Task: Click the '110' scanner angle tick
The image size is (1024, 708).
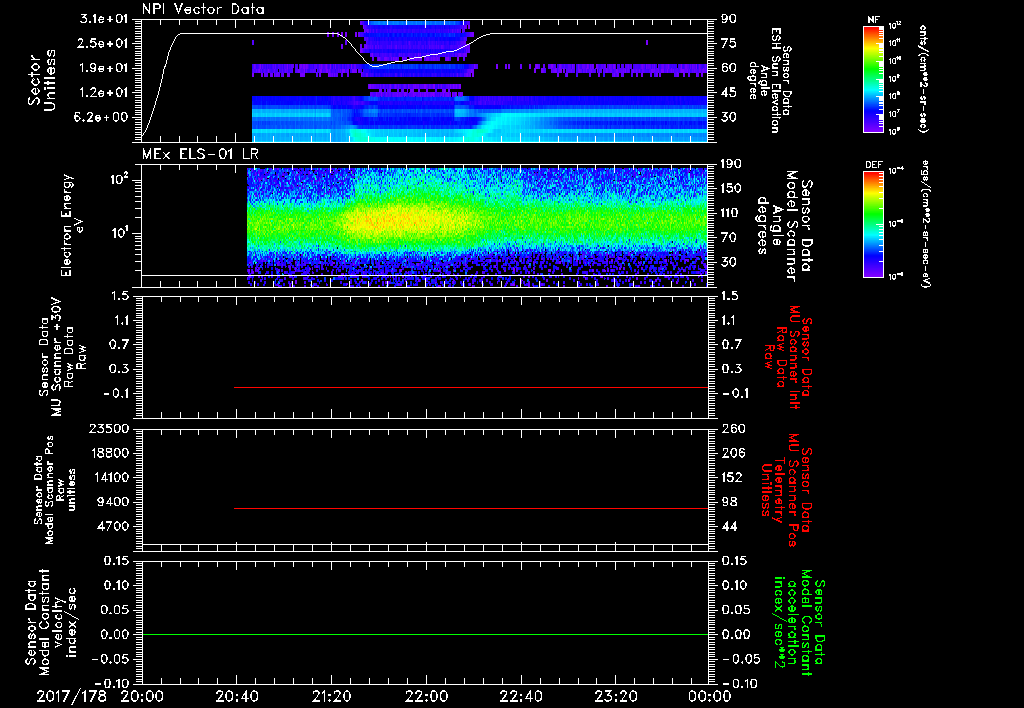Action: tap(731, 213)
